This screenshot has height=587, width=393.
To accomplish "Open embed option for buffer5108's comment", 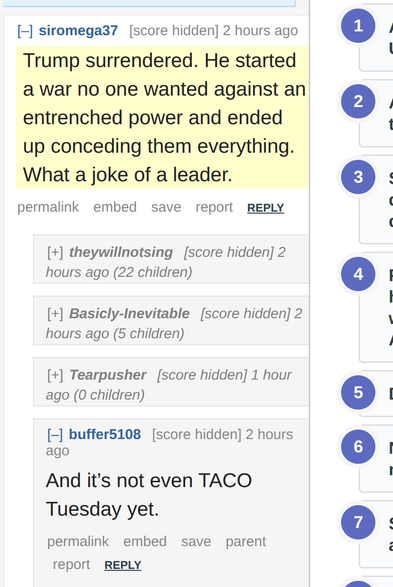I will point(145,542).
